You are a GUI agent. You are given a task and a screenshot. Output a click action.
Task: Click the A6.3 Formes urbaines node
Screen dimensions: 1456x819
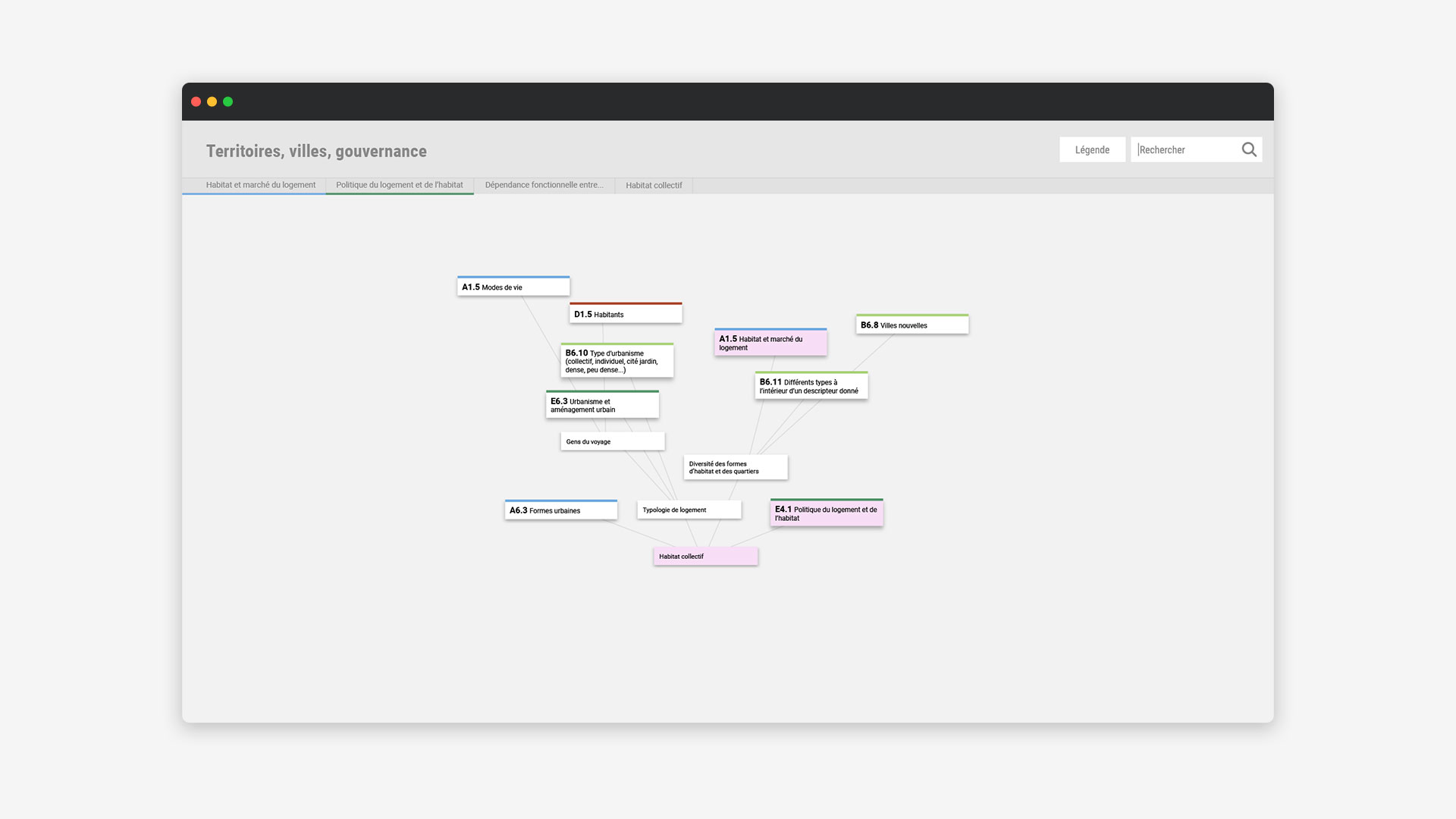pos(560,510)
